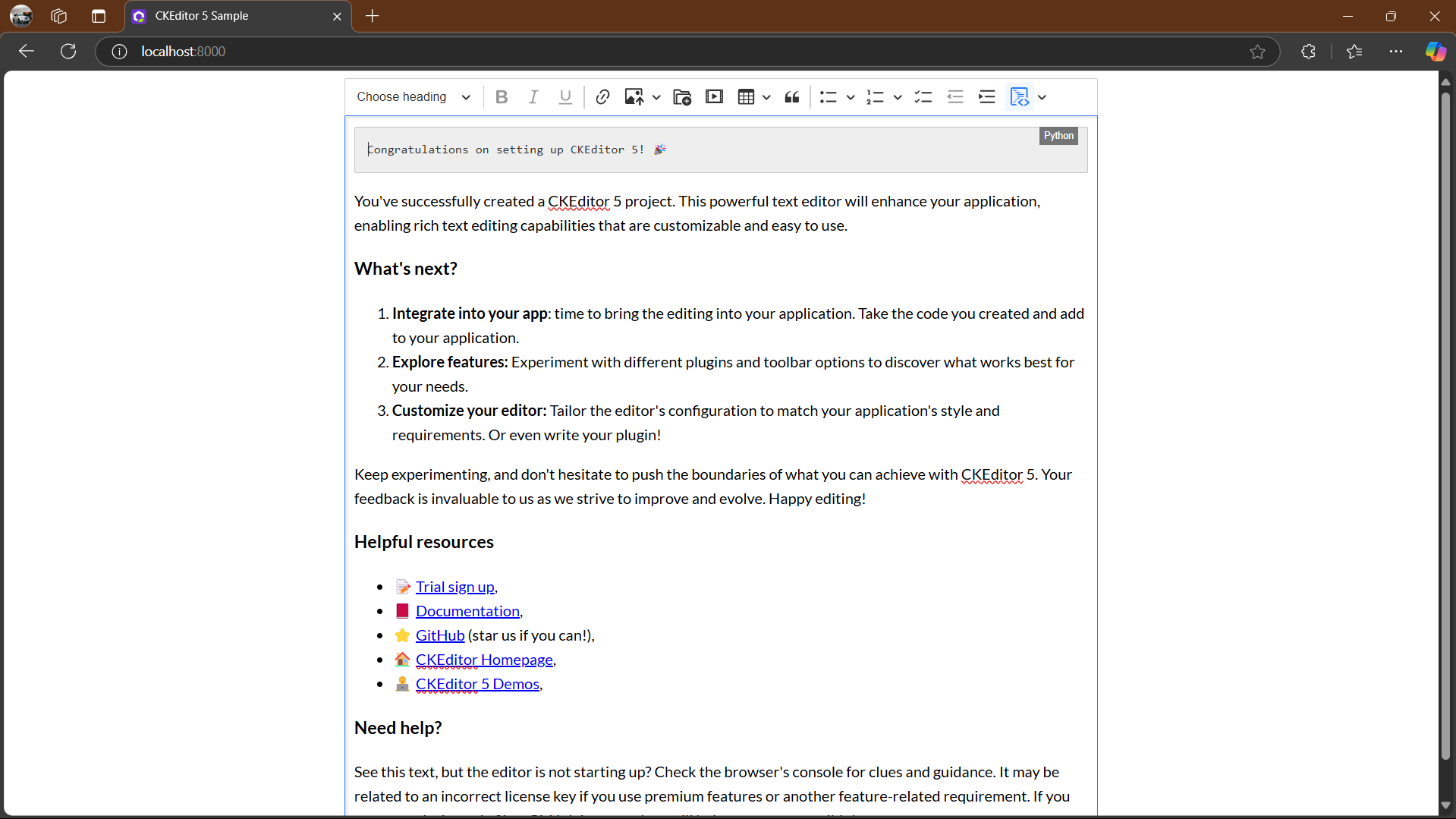Toggle the numbered list formatting

click(x=876, y=97)
